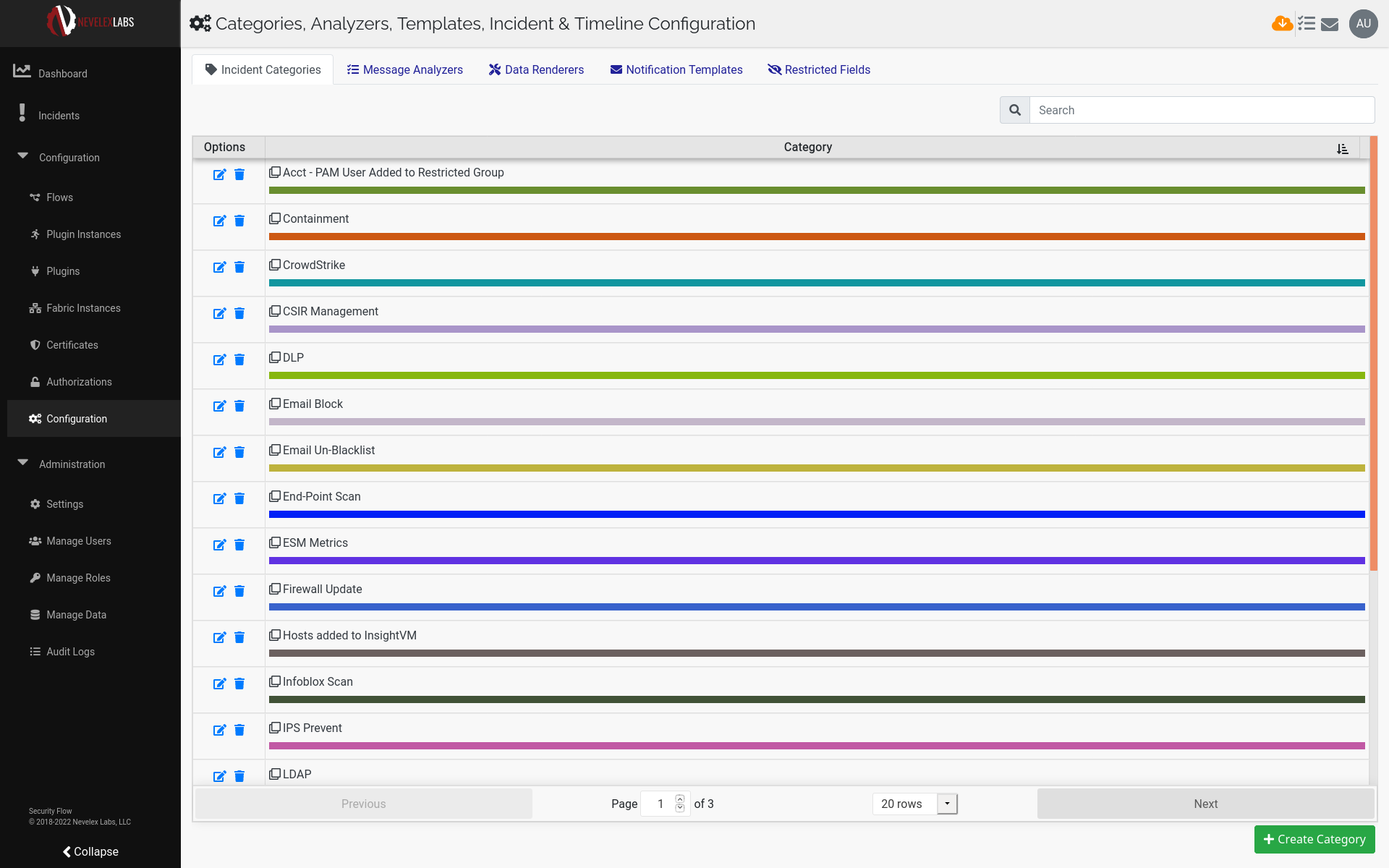Click into the Search input field
1389x868 pixels.
pyautogui.click(x=1201, y=110)
